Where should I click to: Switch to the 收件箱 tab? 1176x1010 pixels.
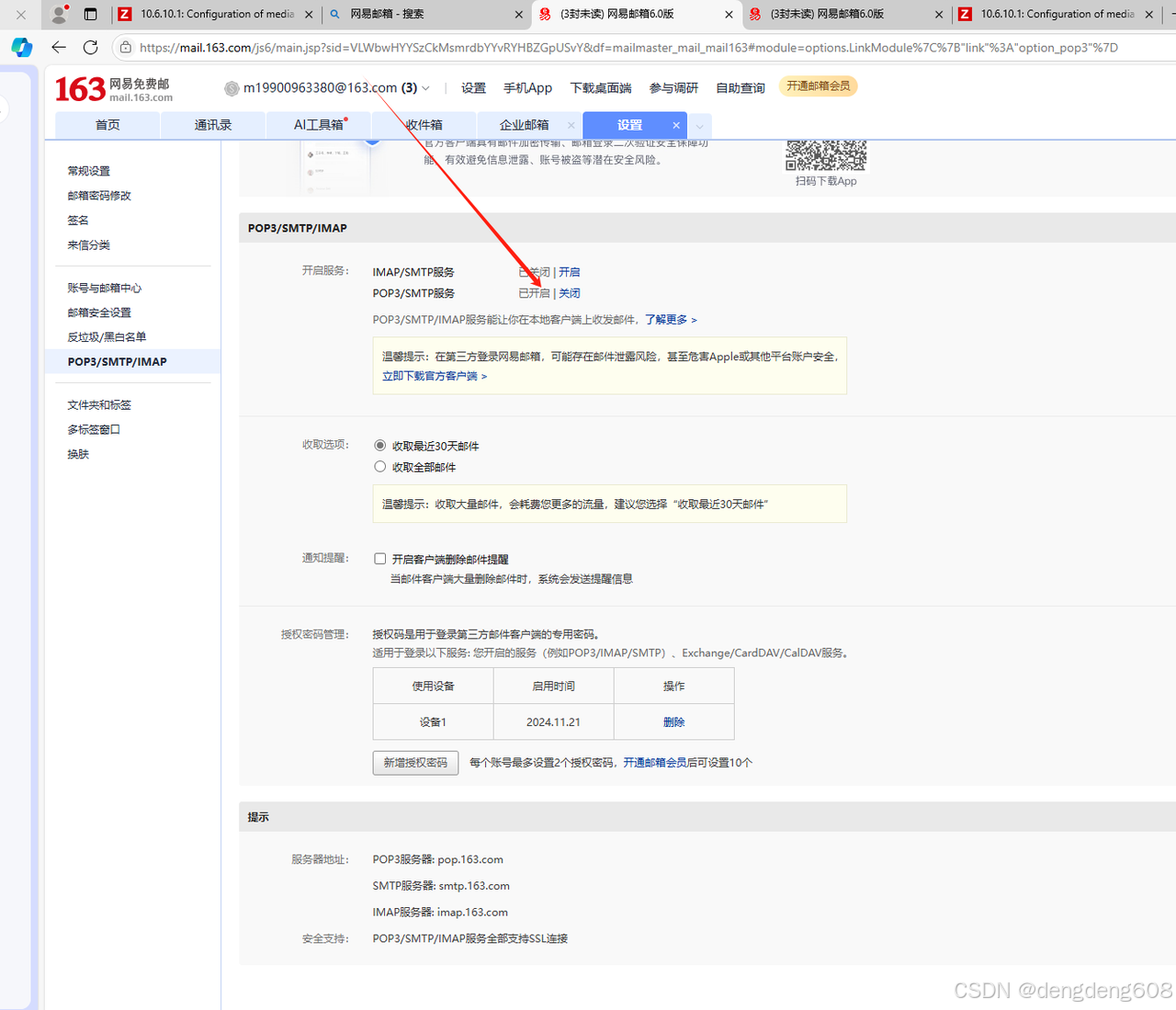pos(424,125)
